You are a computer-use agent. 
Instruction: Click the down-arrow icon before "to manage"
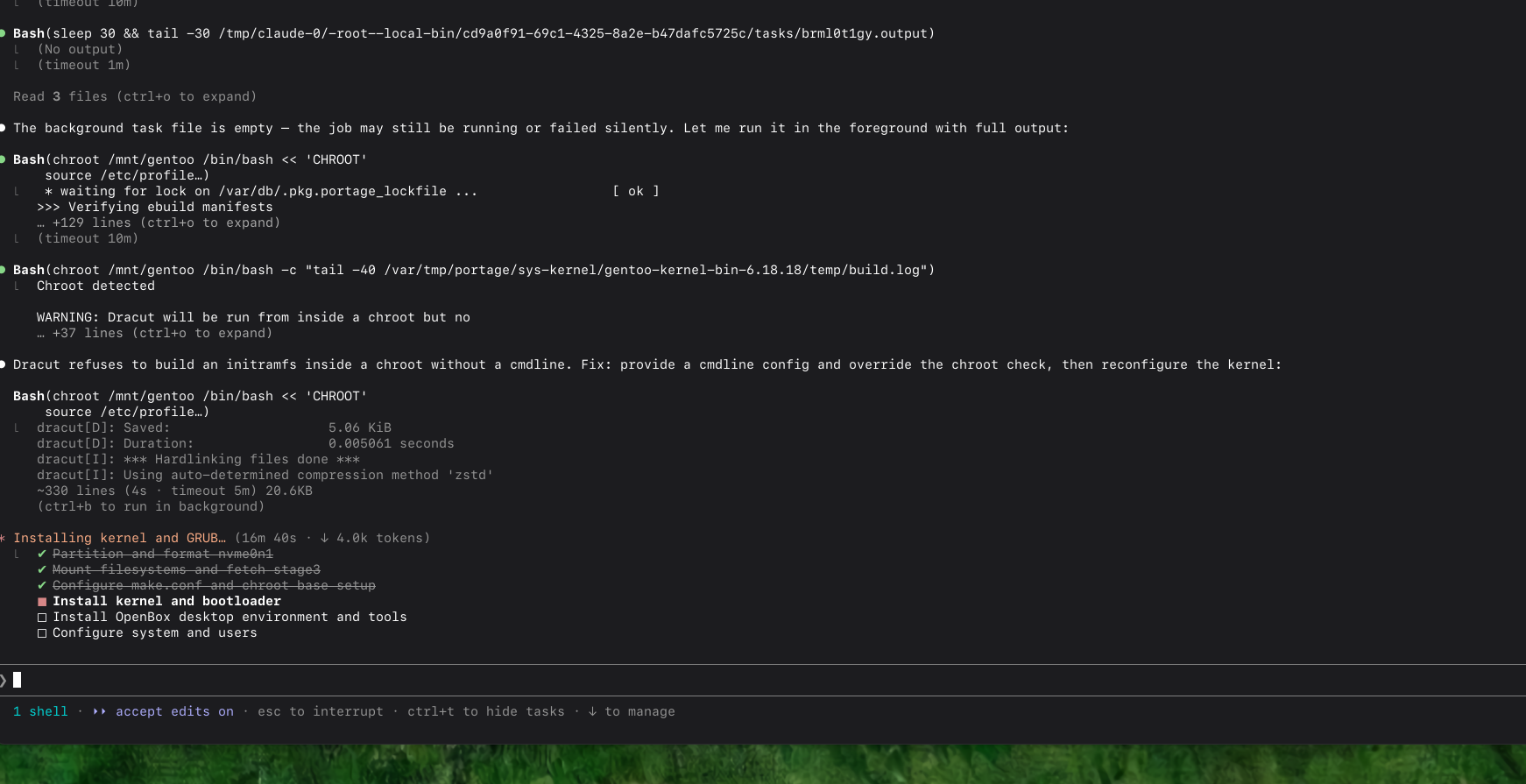click(592, 711)
